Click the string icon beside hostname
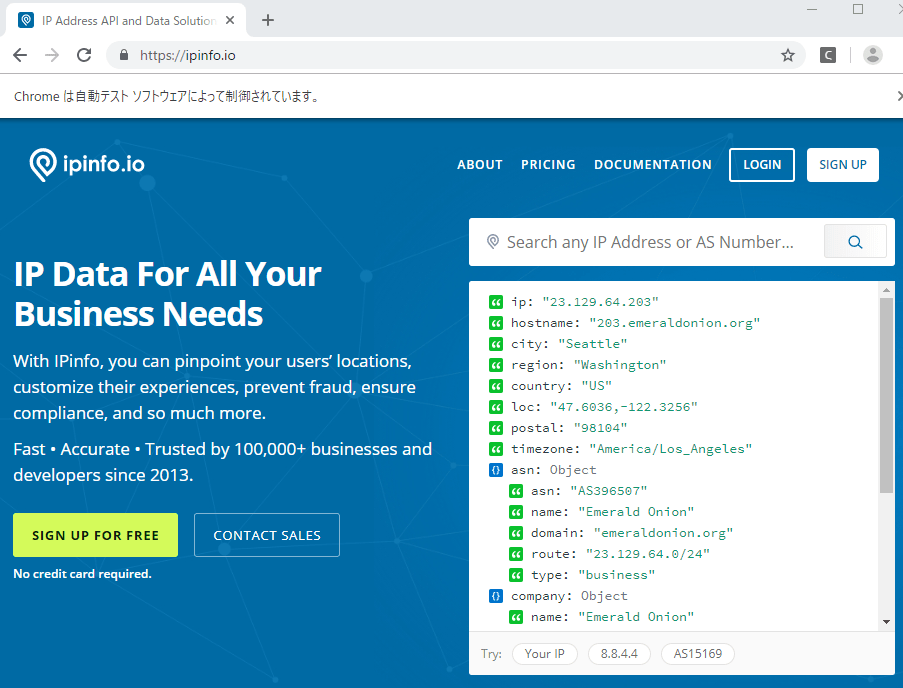The height and width of the screenshot is (688, 903). 496,323
